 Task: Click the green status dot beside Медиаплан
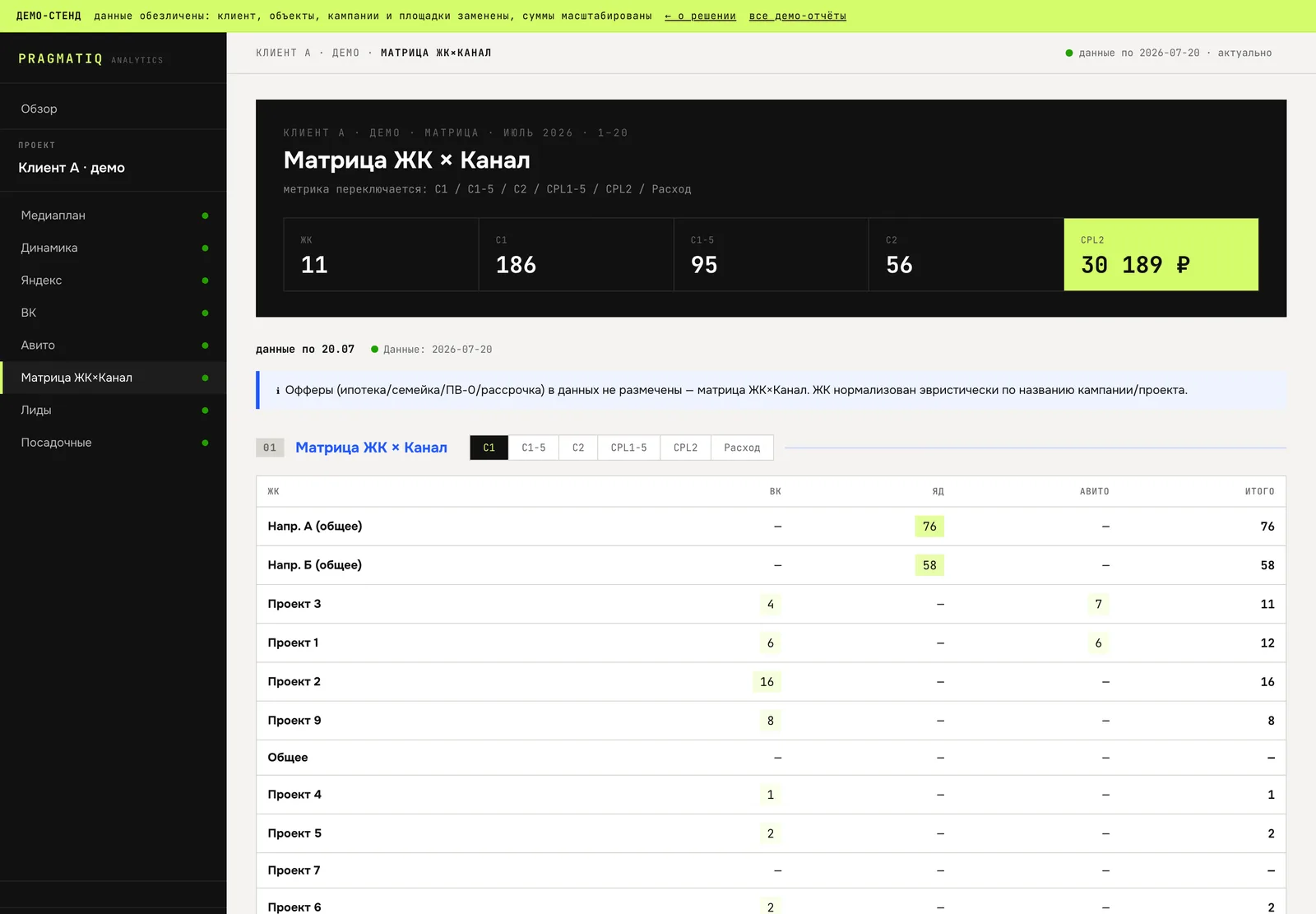(205, 216)
